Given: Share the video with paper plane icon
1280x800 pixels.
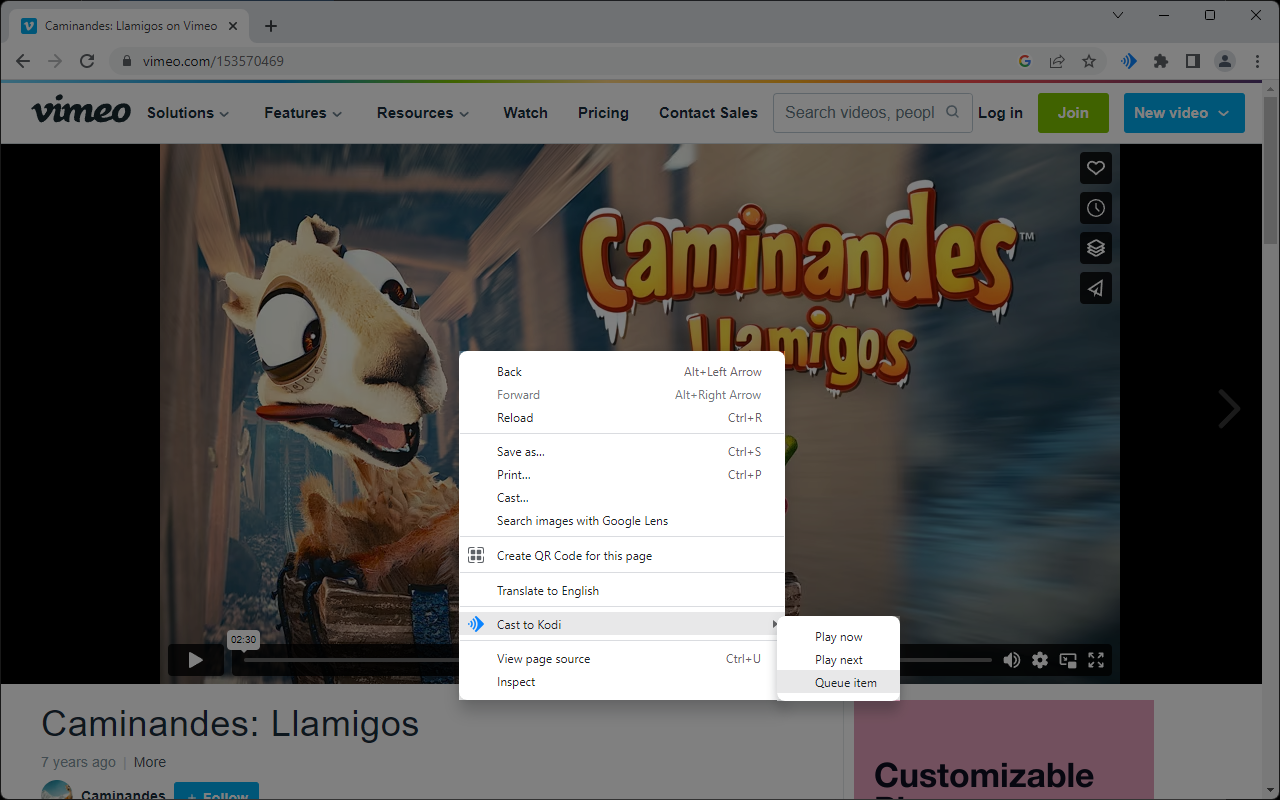Looking at the screenshot, I should pos(1096,288).
